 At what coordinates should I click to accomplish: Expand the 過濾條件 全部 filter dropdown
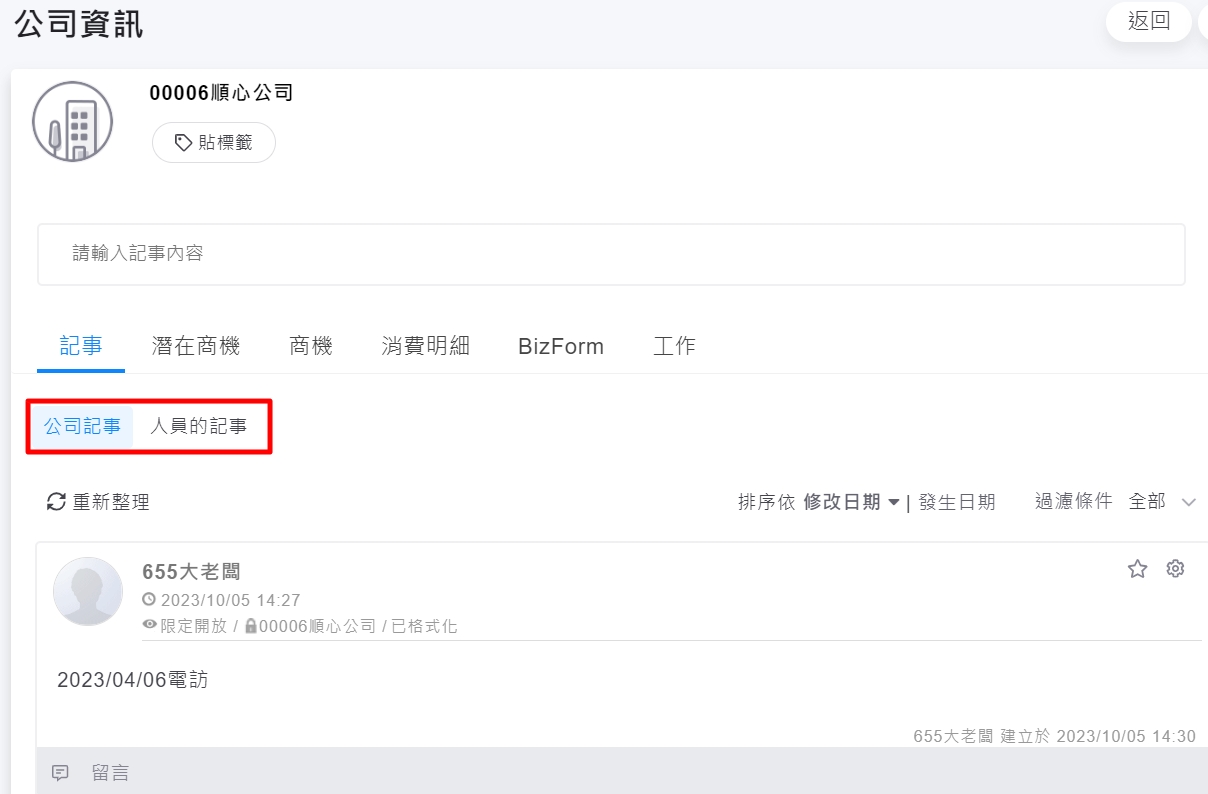[1160, 502]
